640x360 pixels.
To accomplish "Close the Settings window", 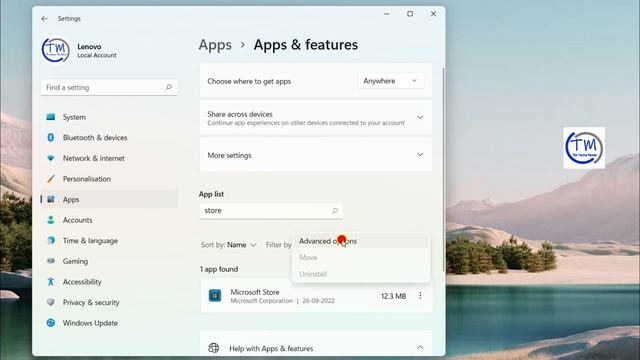I will (x=433, y=14).
